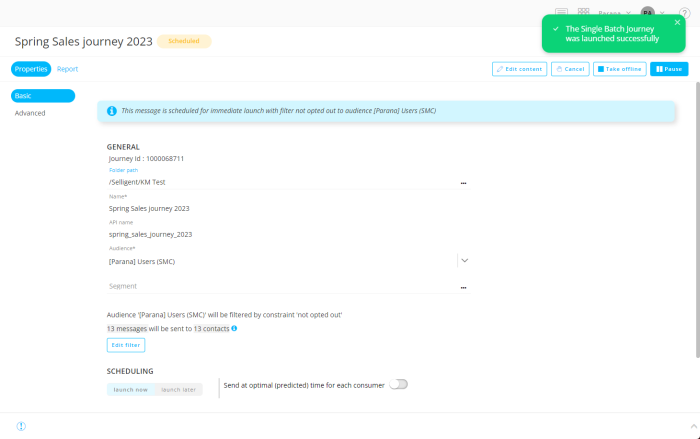Switch to the Report tab
The image size is (700, 439).
coord(67,69)
